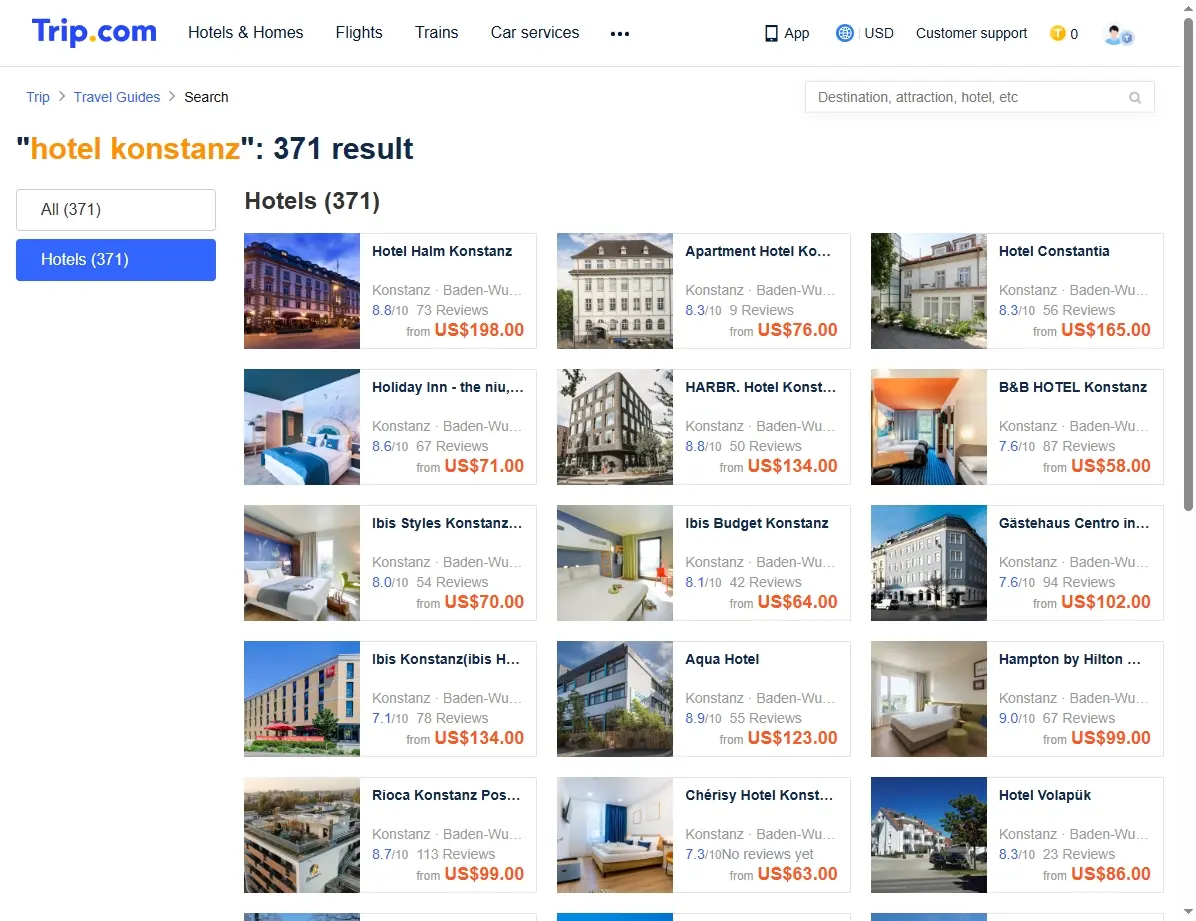Click HARBR. Hotel Konst... title
The image size is (1196, 921).
coord(760,387)
